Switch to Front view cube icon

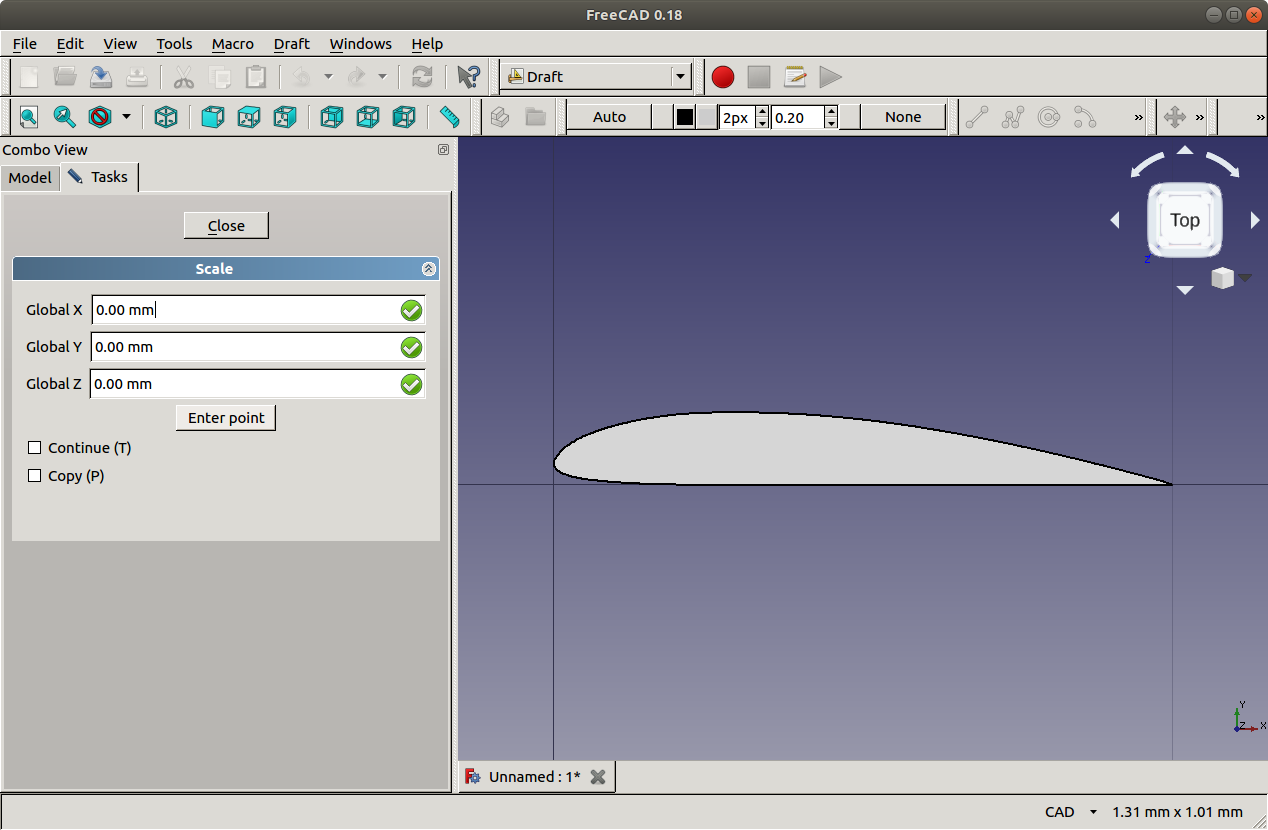click(213, 117)
